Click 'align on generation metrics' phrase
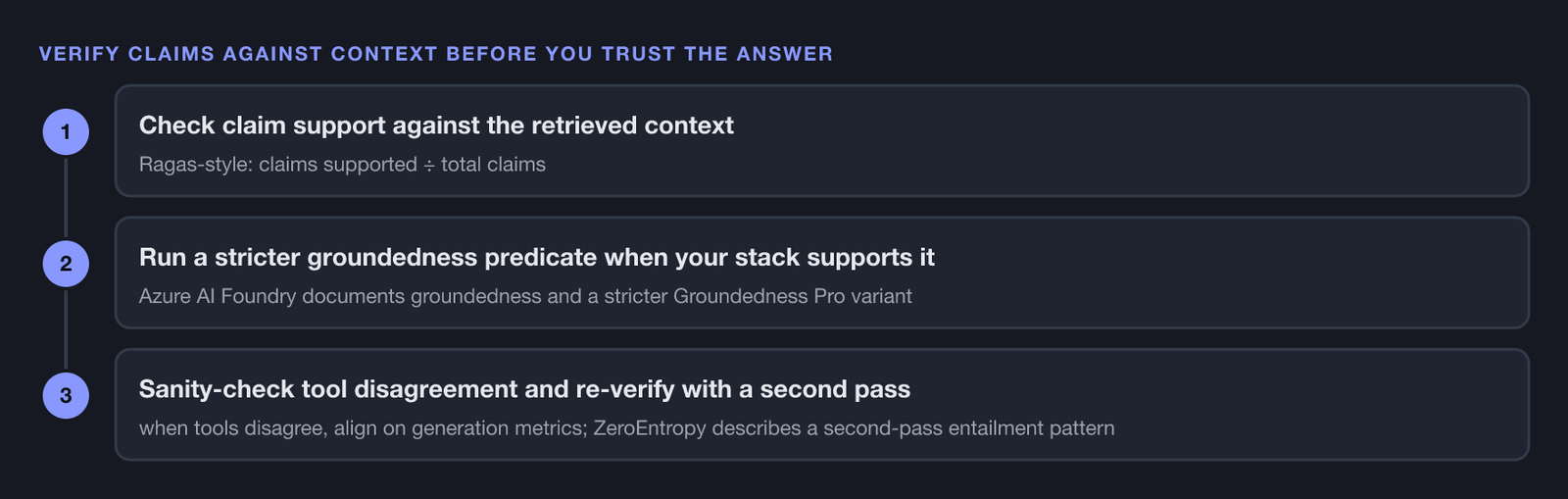The height and width of the screenshot is (499, 1568). click(x=459, y=428)
